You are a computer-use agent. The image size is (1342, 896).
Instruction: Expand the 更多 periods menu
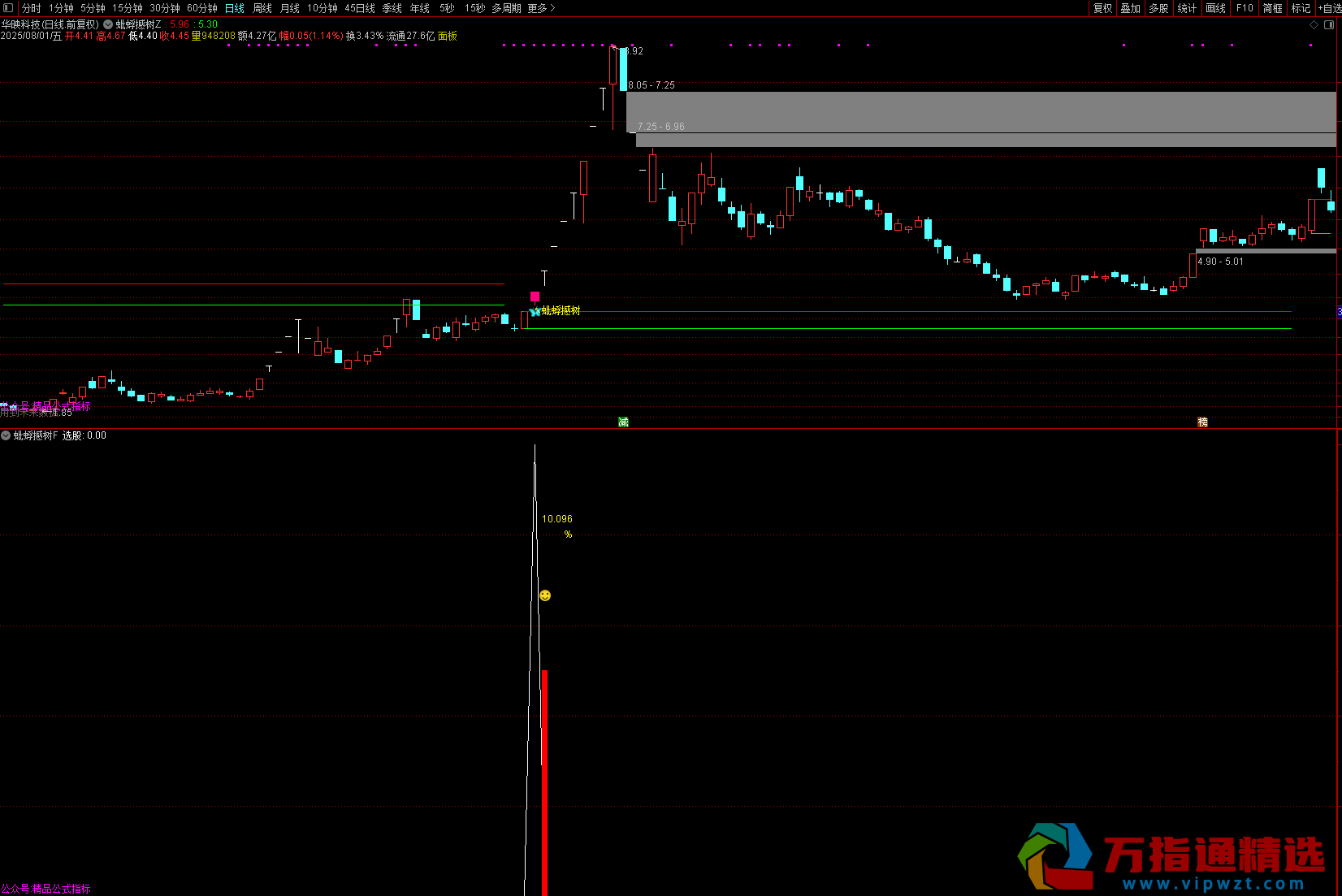pos(541,8)
